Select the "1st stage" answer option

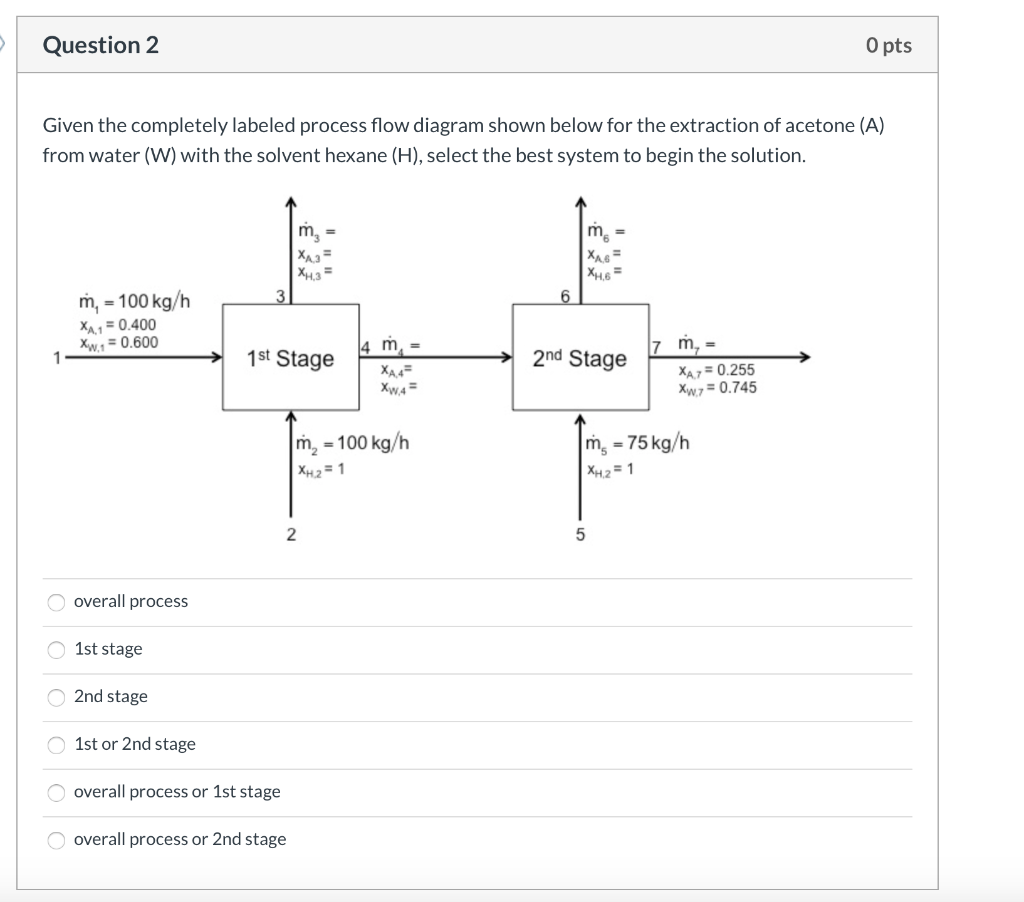point(57,649)
